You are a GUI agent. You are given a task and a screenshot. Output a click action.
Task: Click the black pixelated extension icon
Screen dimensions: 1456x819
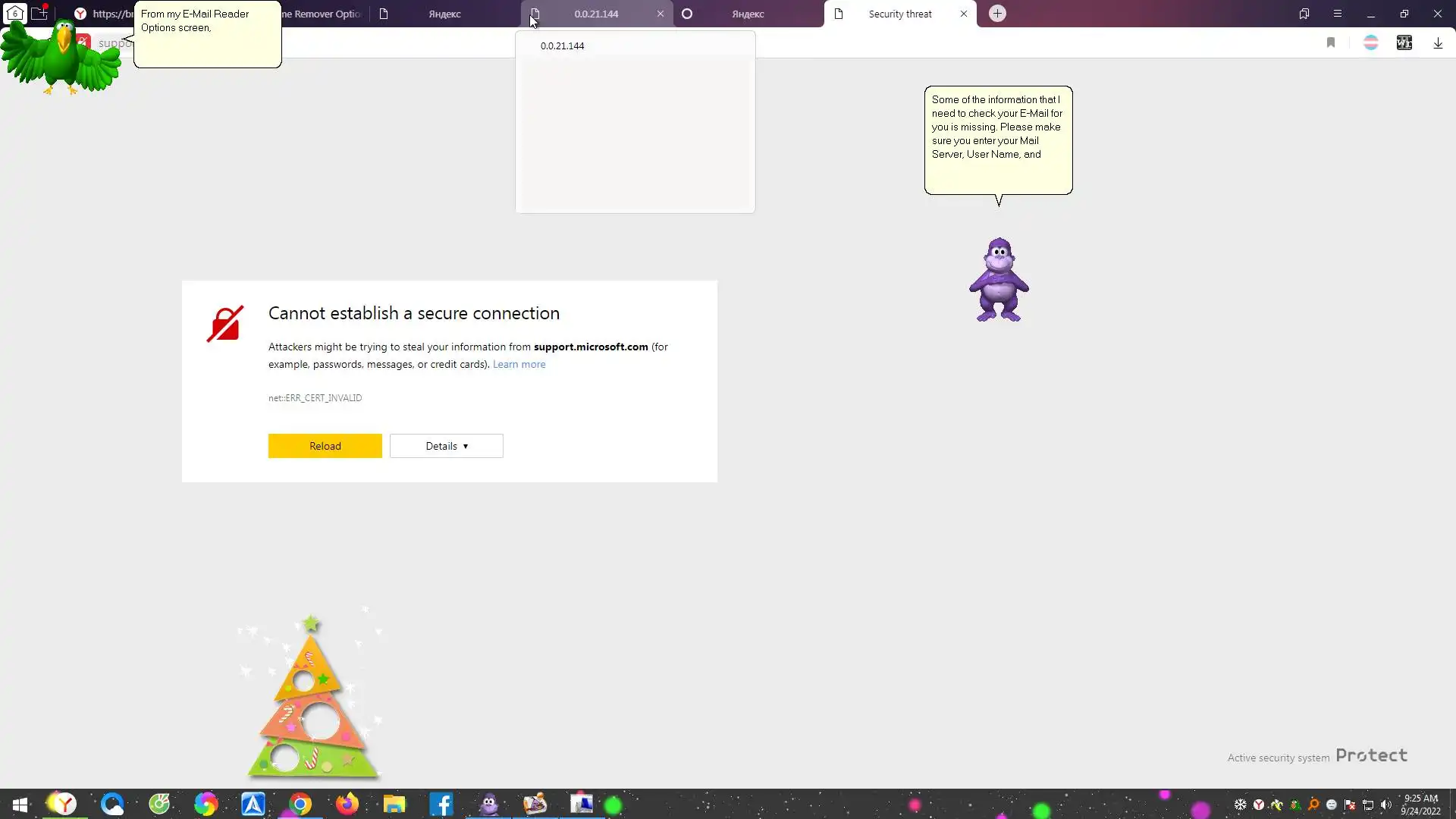click(x=1404, y=43)
